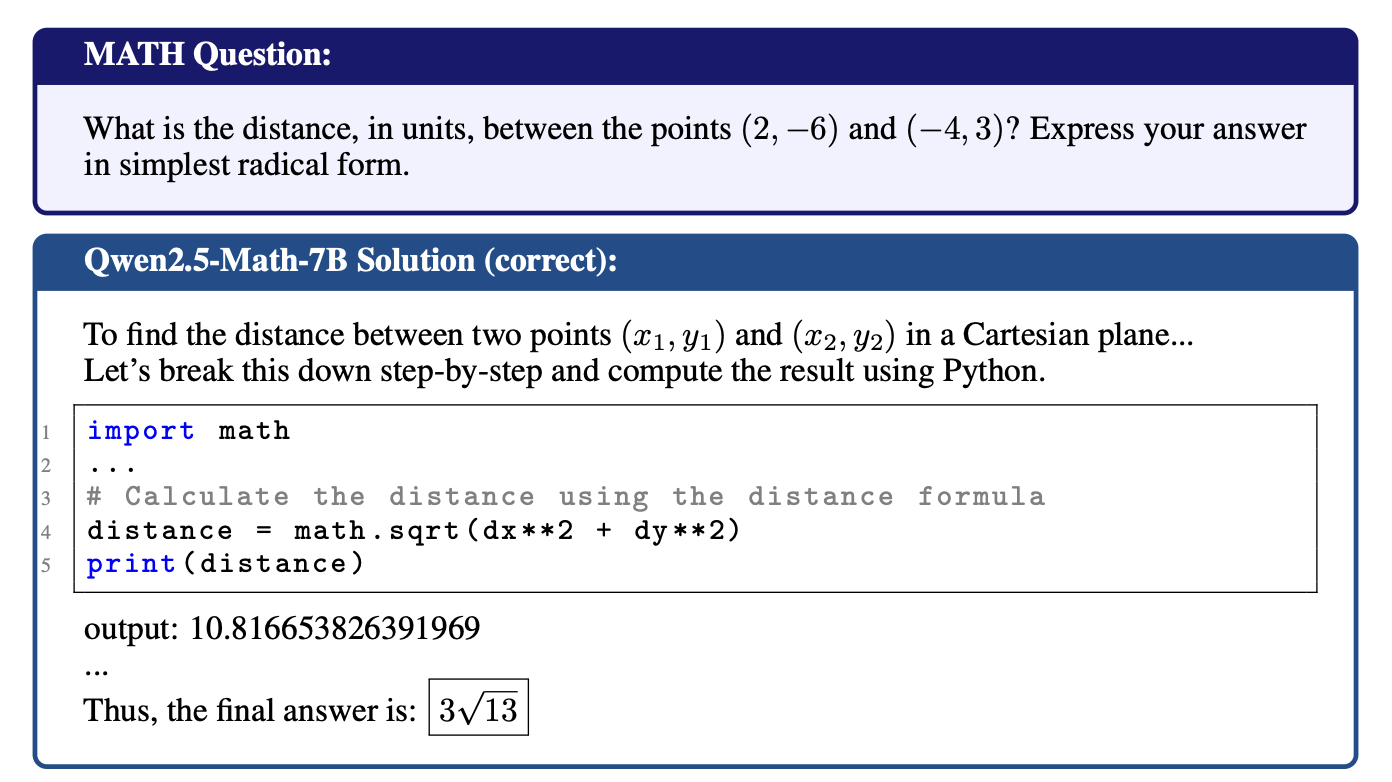Click the word Python in solution text
The height and width of the screenshot is (782, 1392).
[x=991, y=371]
